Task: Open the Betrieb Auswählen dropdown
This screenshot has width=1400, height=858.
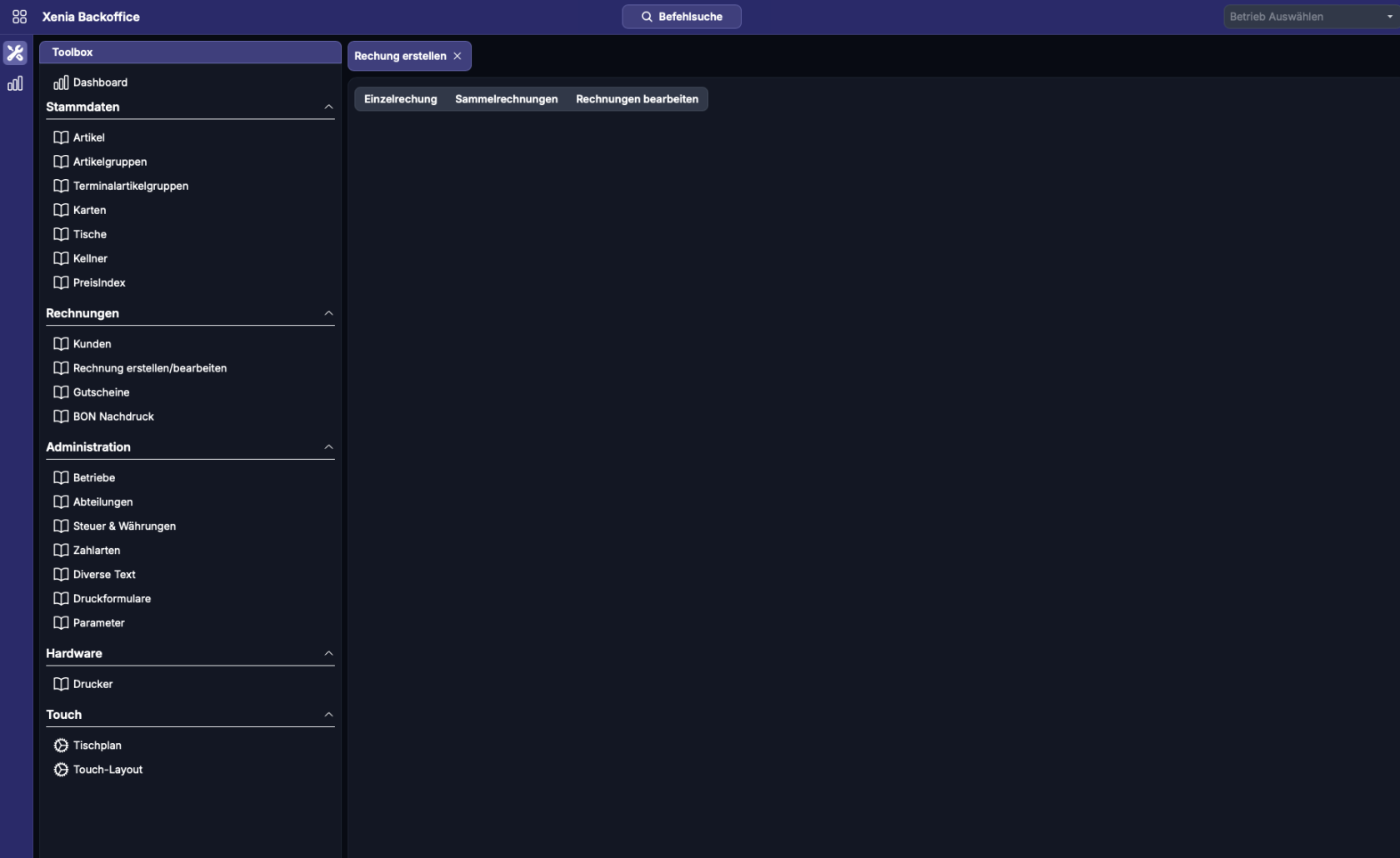Action: pyautogui.click(x=1310, y=17)
